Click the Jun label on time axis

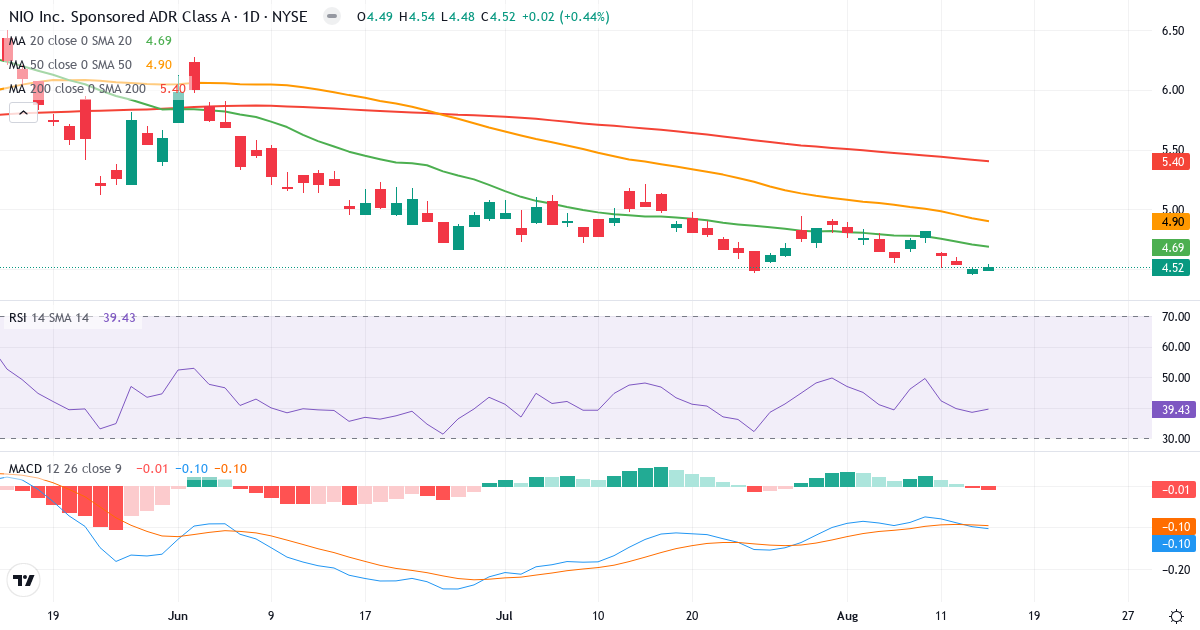[x=178, y=615]
